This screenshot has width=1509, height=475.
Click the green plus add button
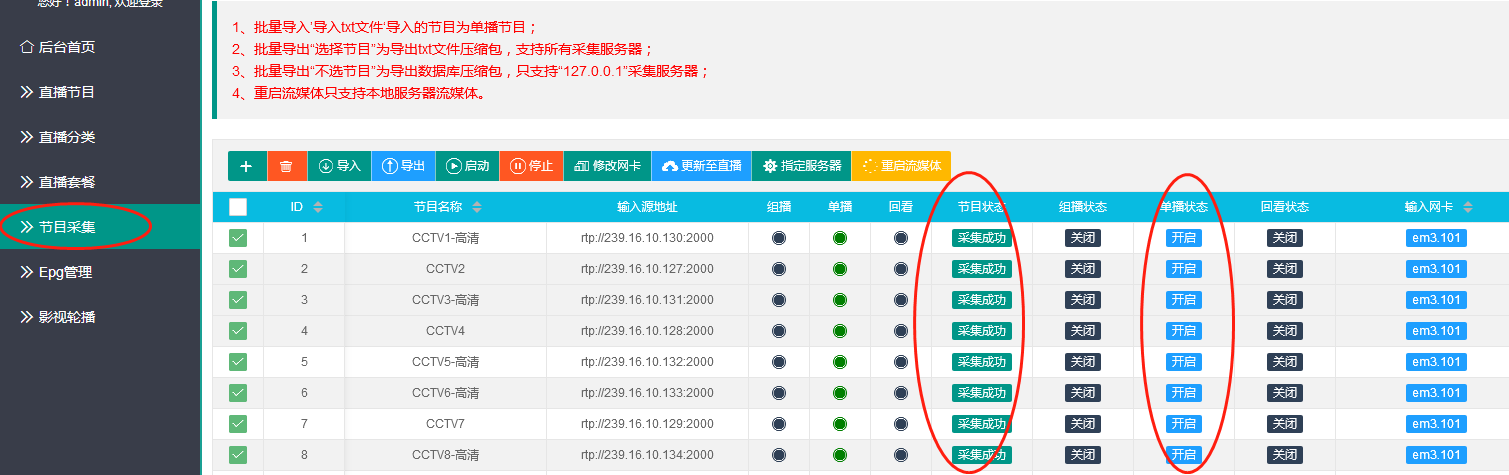(x=247, y=166)
